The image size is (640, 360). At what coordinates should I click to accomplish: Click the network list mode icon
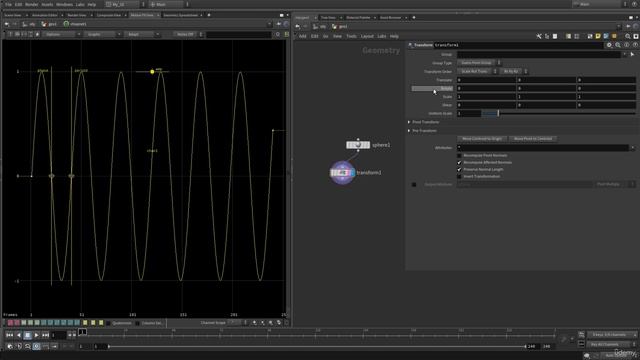(x=555, y=36)
